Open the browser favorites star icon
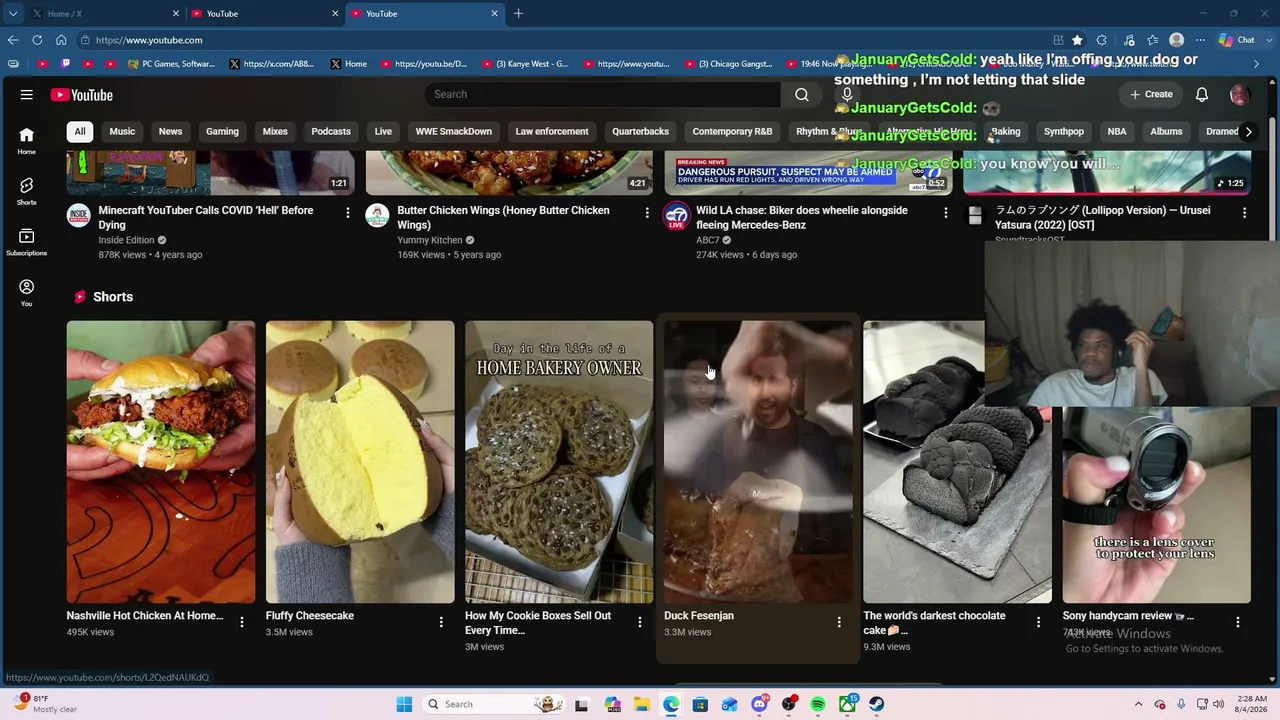 coord(1077,40)
